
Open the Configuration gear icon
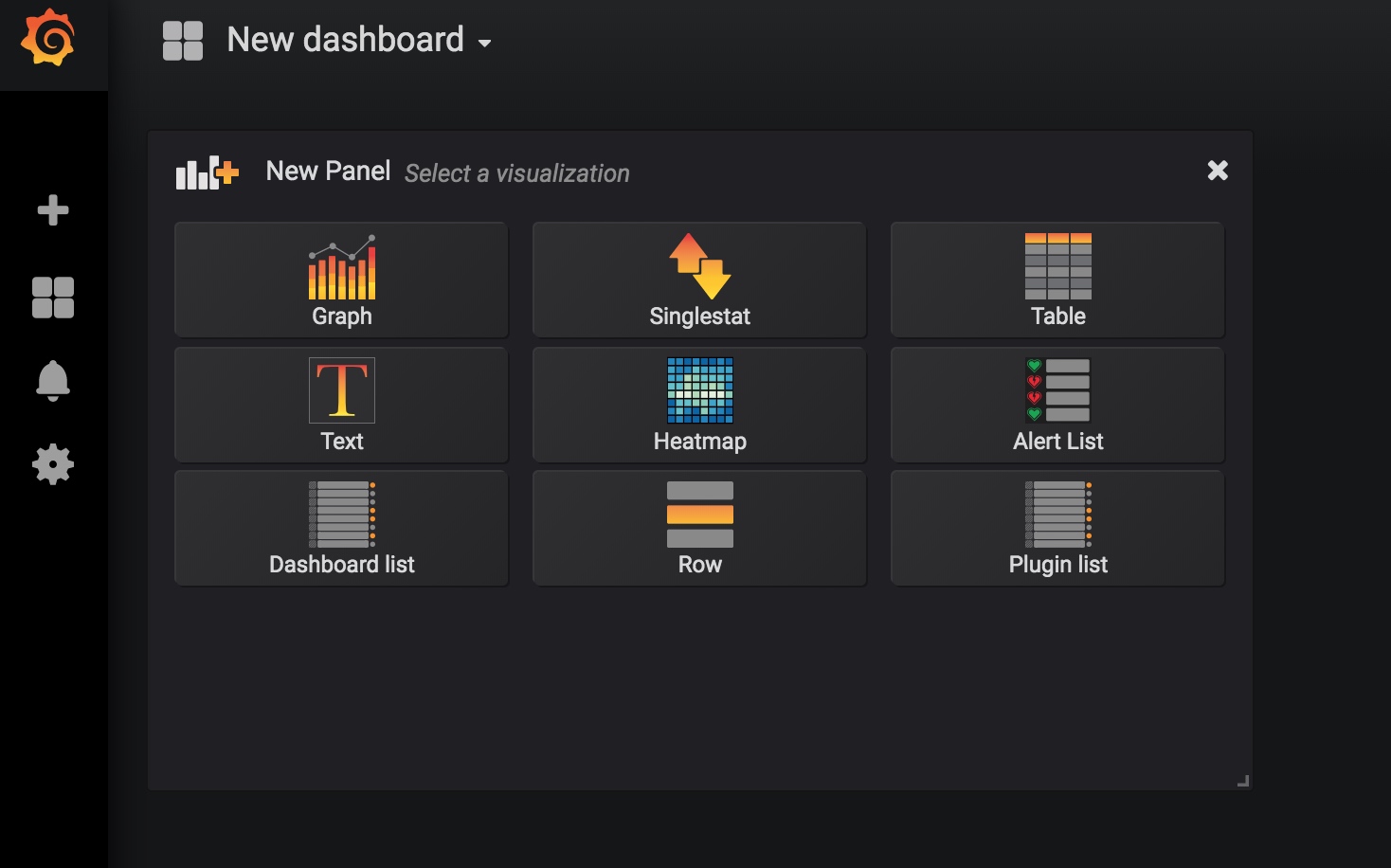pos(53,464)
